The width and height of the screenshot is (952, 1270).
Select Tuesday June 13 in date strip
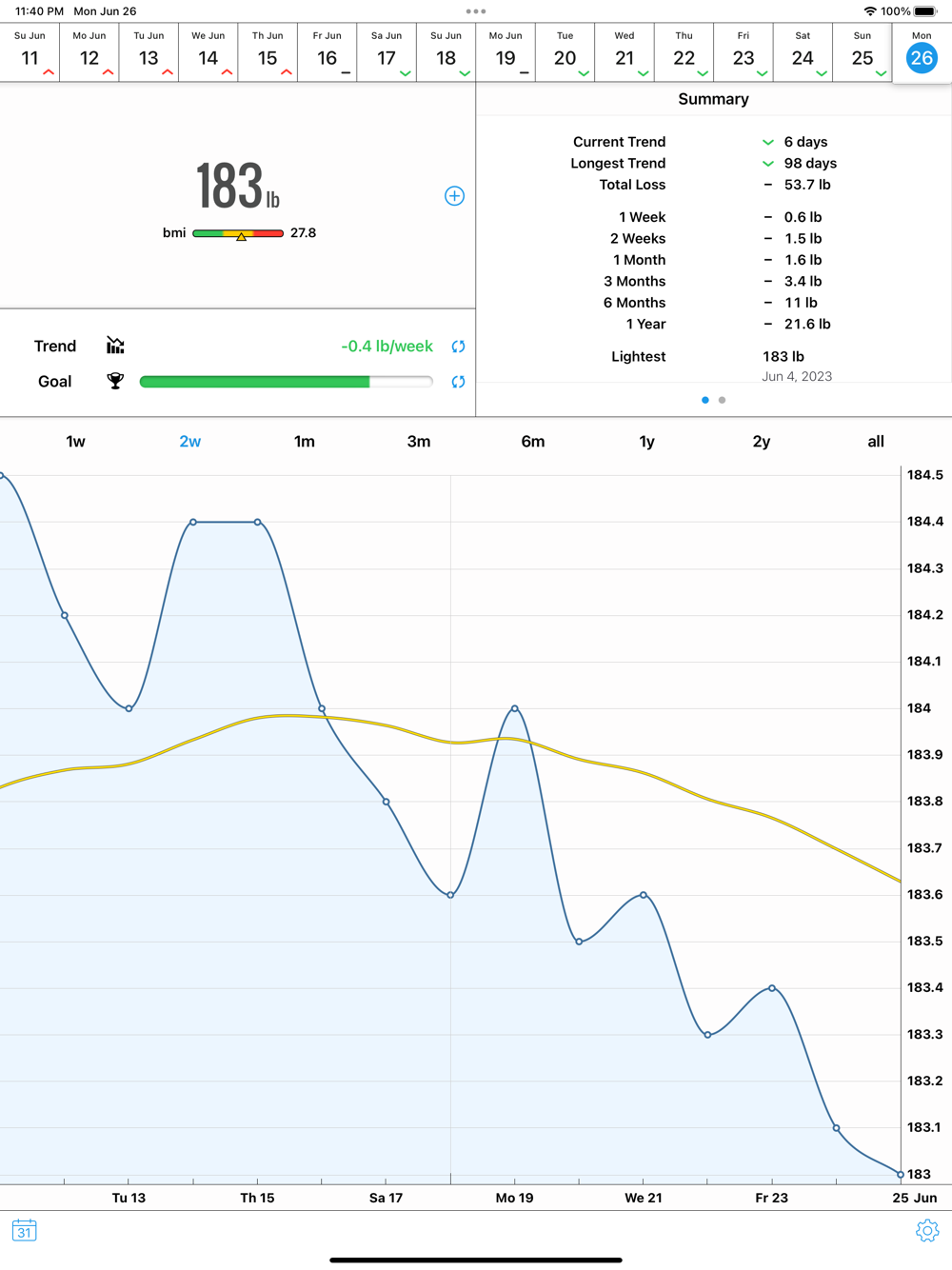coord(149,52)
